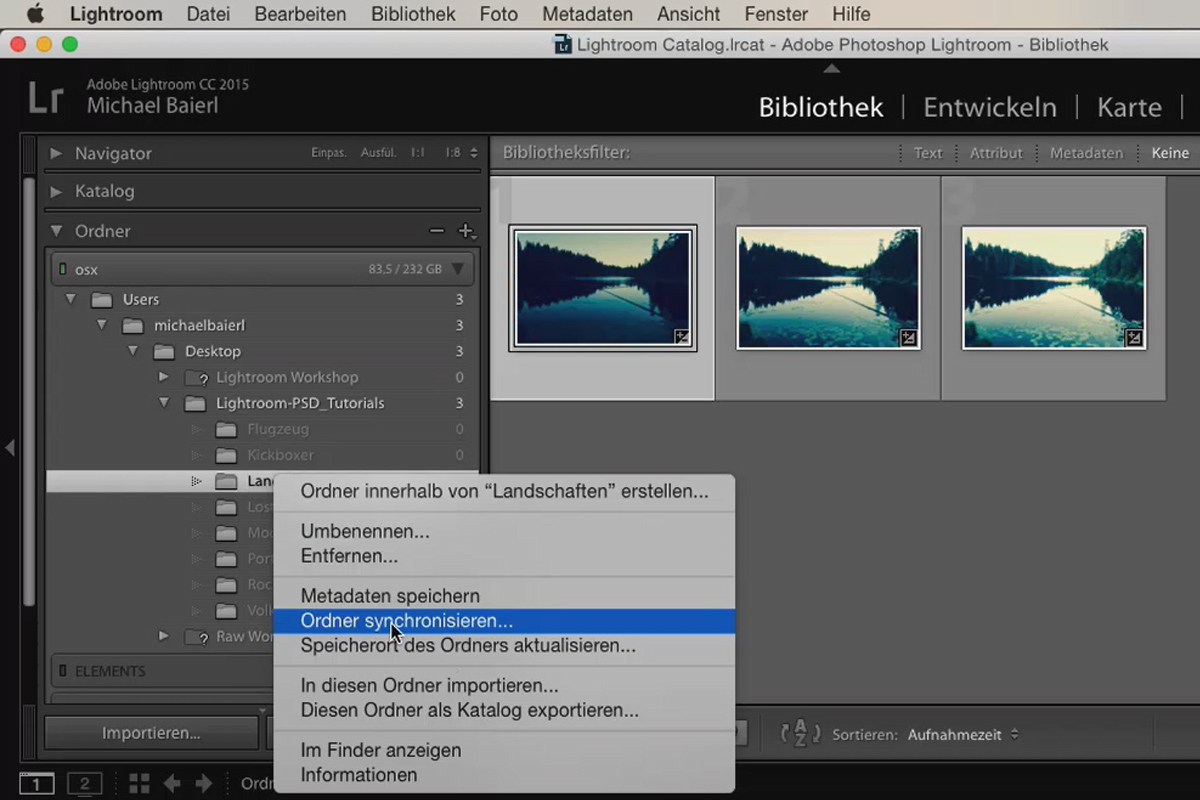Select the second lake photo thumbnail

coord(828,288)
